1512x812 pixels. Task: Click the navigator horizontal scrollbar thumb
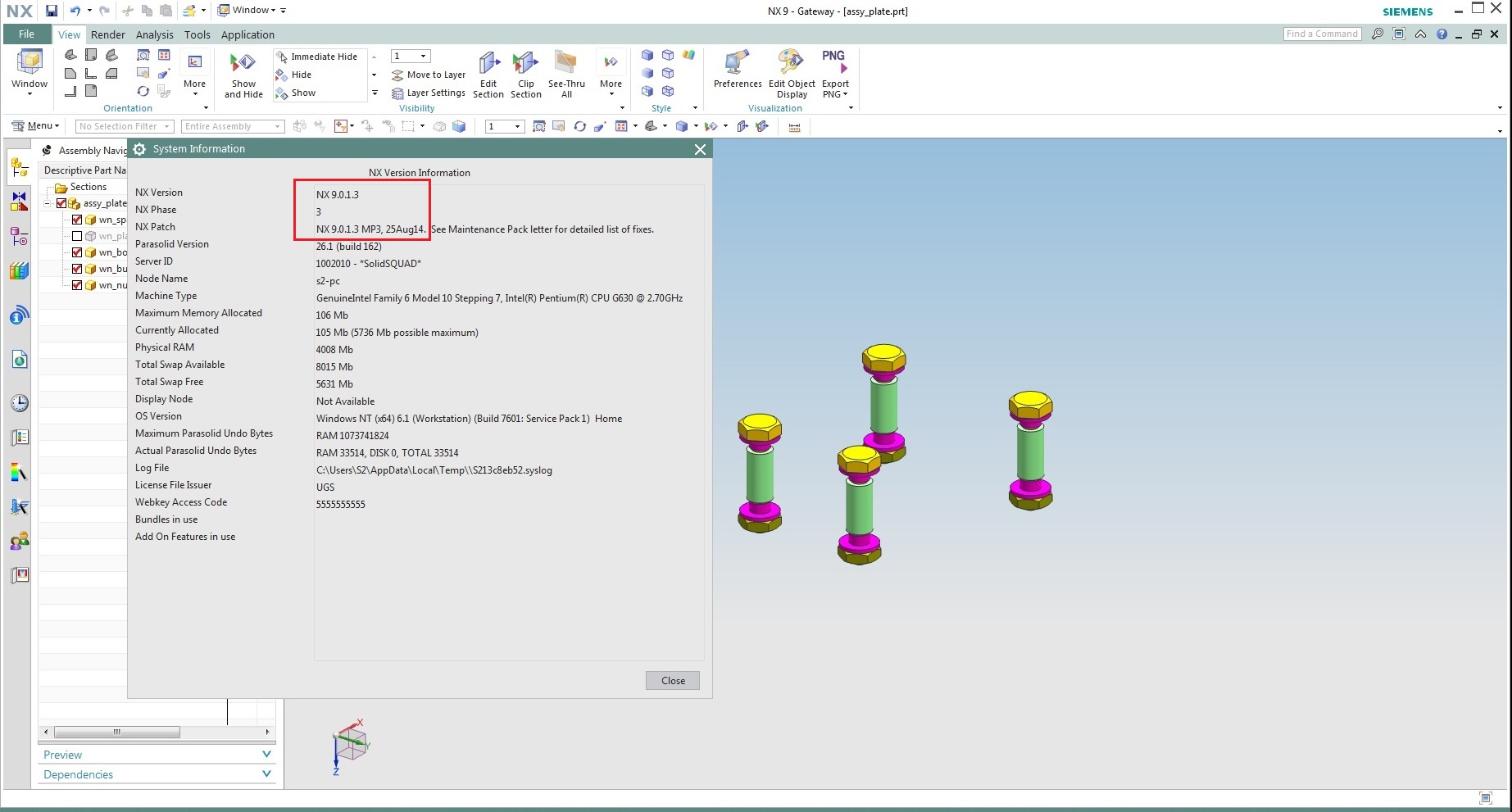click(x=117, y=732)
